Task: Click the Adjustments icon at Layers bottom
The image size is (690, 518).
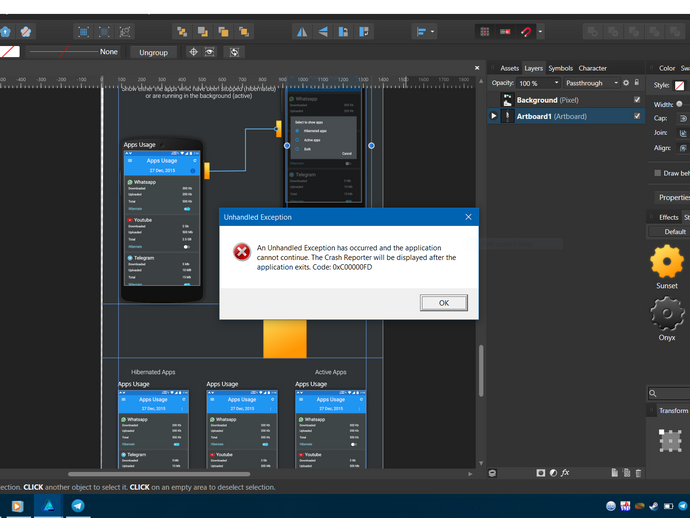Action: click(x=553, y=473)
